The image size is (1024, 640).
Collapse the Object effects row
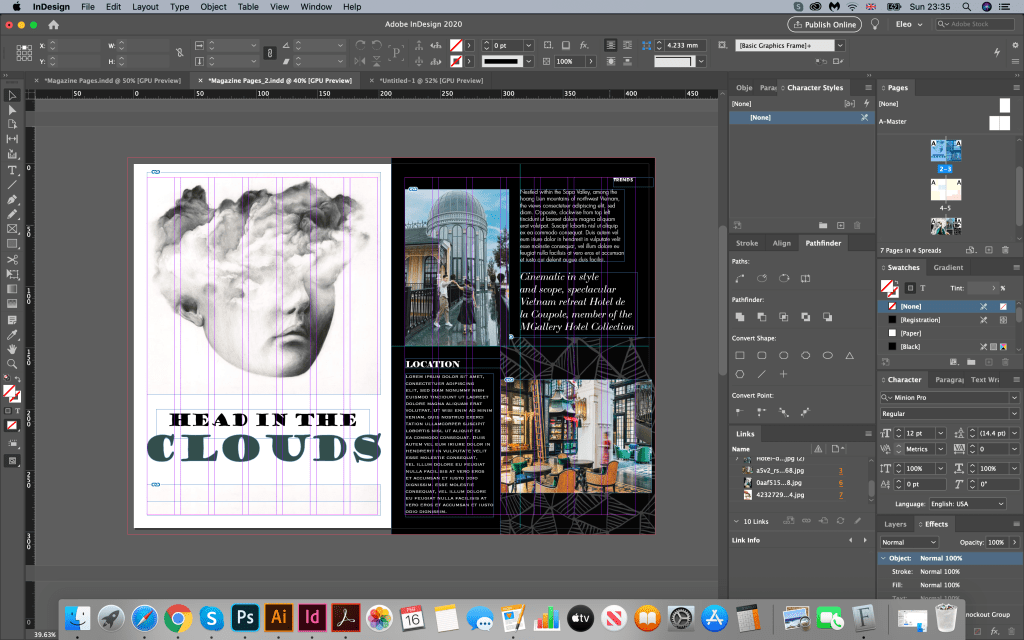tap(883, 557)
